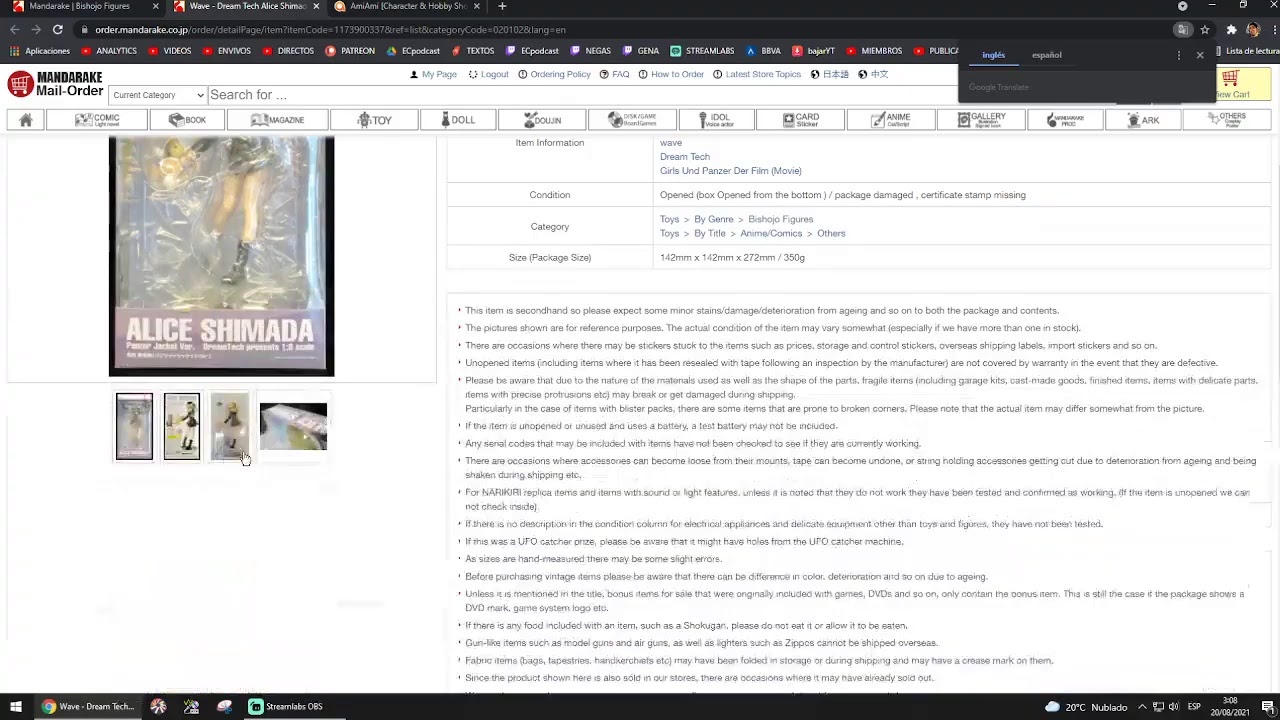
Task: Open the BOOK category
Action: 188,120
